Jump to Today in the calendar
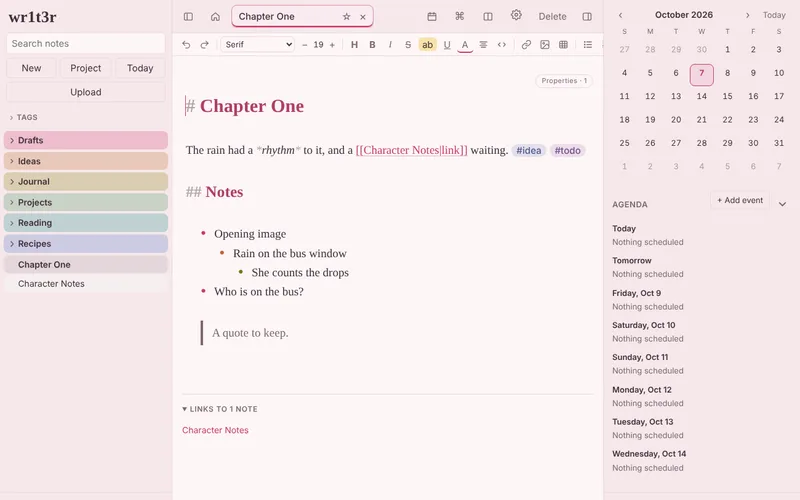Image resolution: width=800 pixels, height=500 pixels. pyautogui.click(x=774, y=15)
